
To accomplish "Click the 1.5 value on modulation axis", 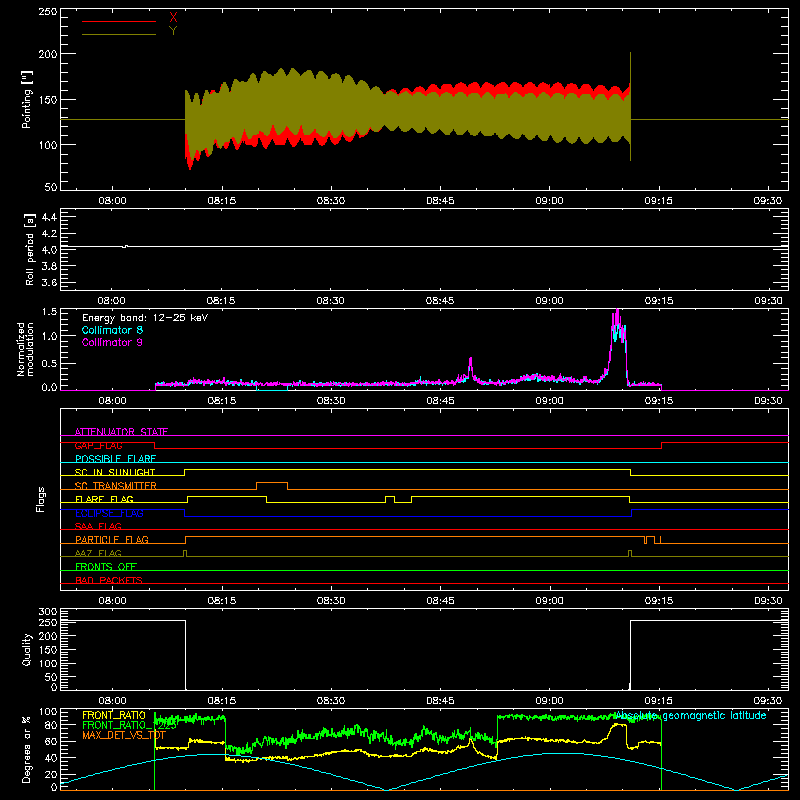I will 49,311.
